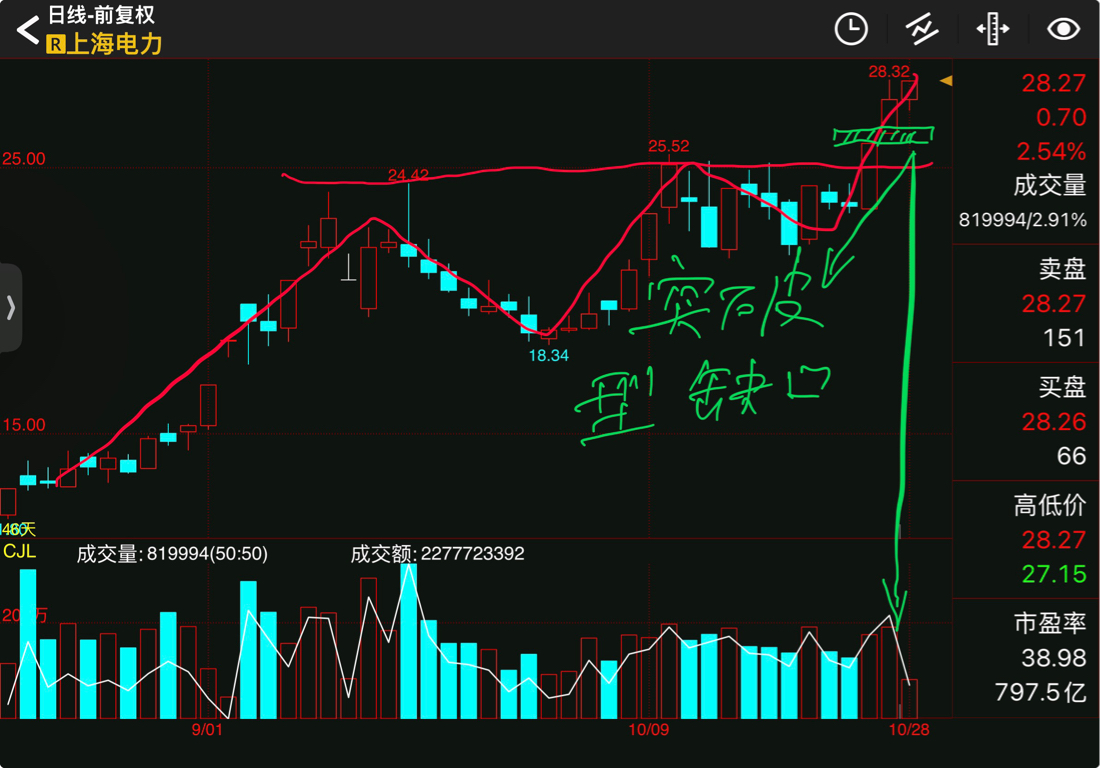
Task: Go back using the top-left arrow
Action: pos(27,30)
